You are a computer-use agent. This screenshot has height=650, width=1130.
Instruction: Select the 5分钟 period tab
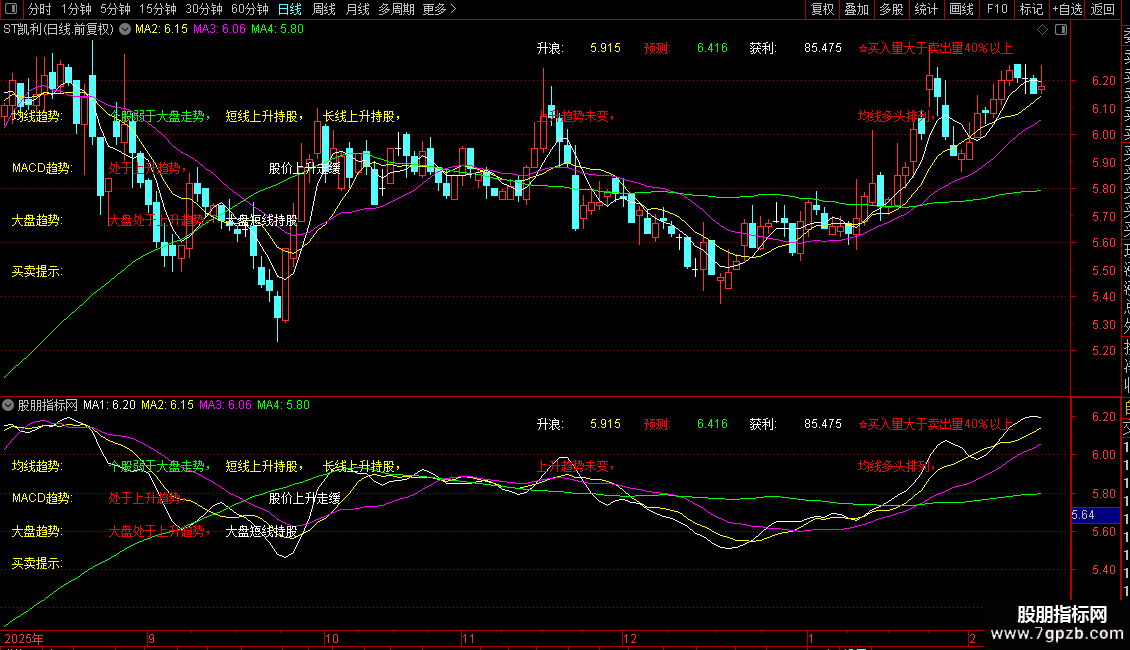point(115,9)
